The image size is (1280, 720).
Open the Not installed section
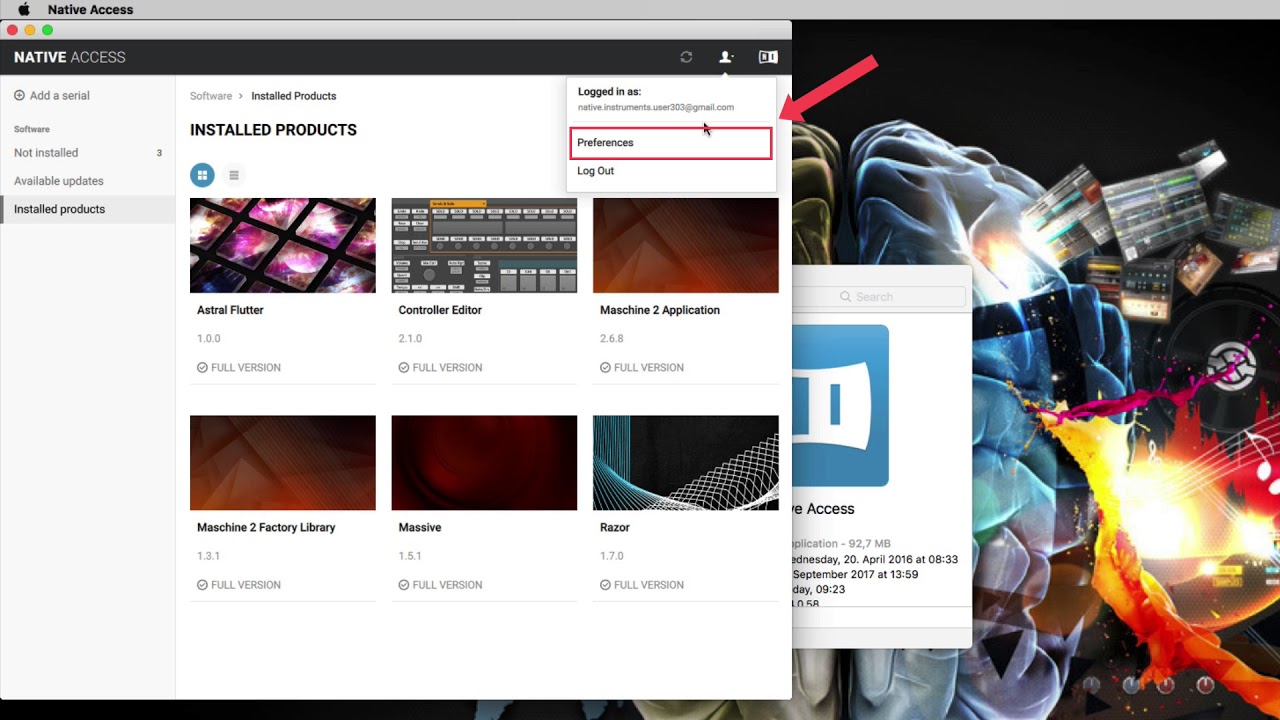(x=46, y=153)
